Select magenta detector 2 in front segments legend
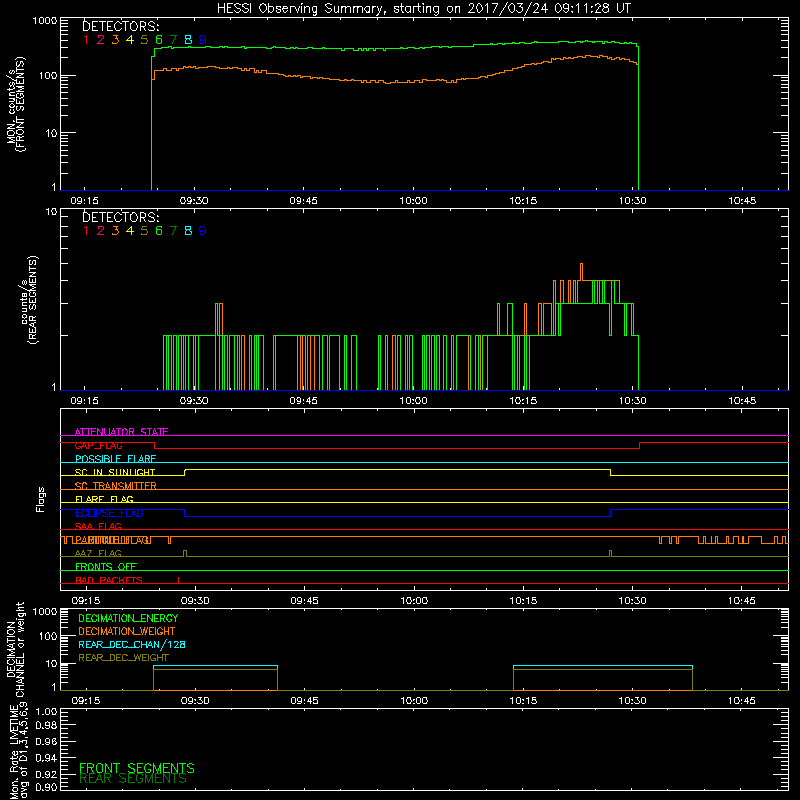This screenshot has height=800, width=800. click(x=101, y=40)
